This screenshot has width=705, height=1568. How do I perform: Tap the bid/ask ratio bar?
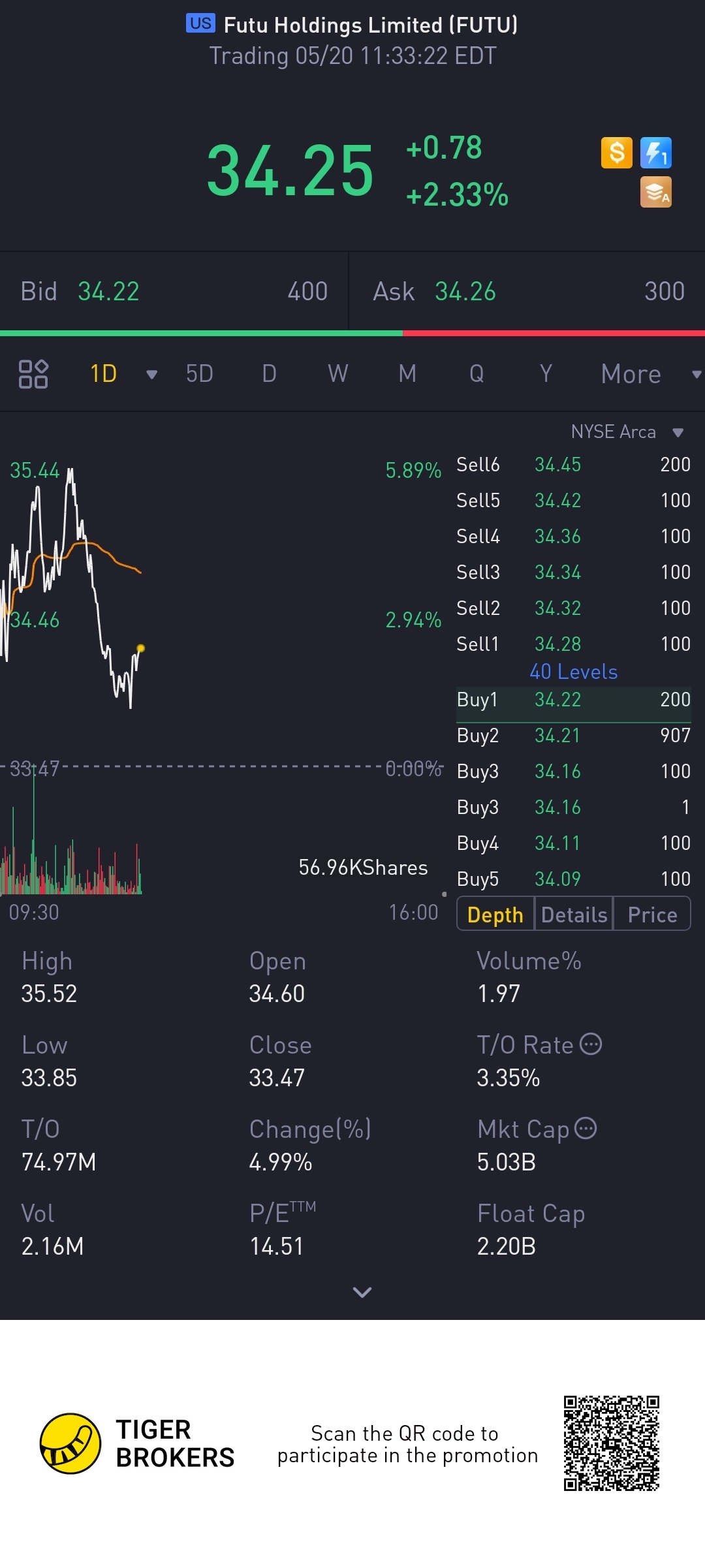coord(352,334)
